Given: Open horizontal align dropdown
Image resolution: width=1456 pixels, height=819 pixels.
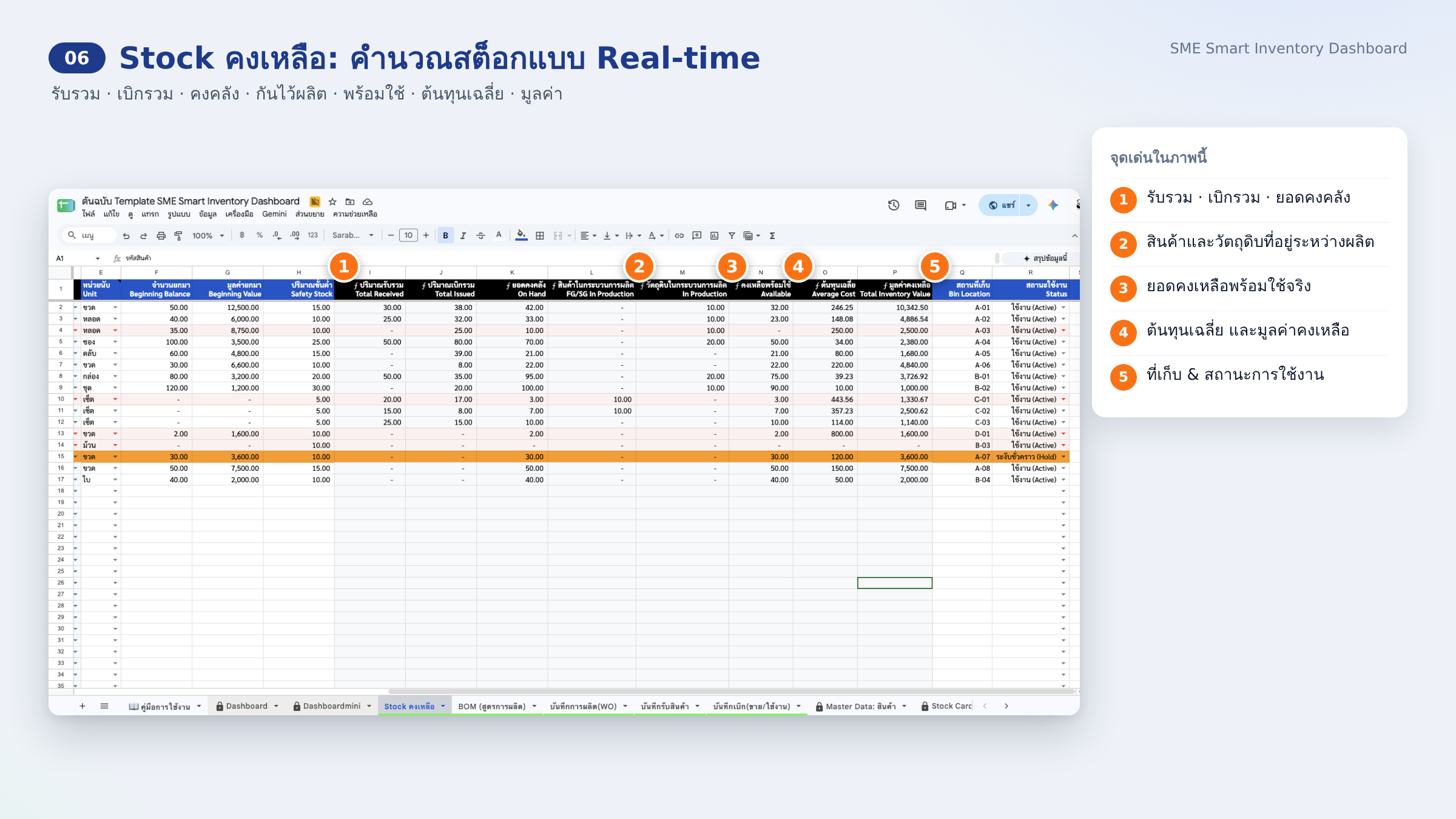Looking at the screenshot, I should [588, 235].
